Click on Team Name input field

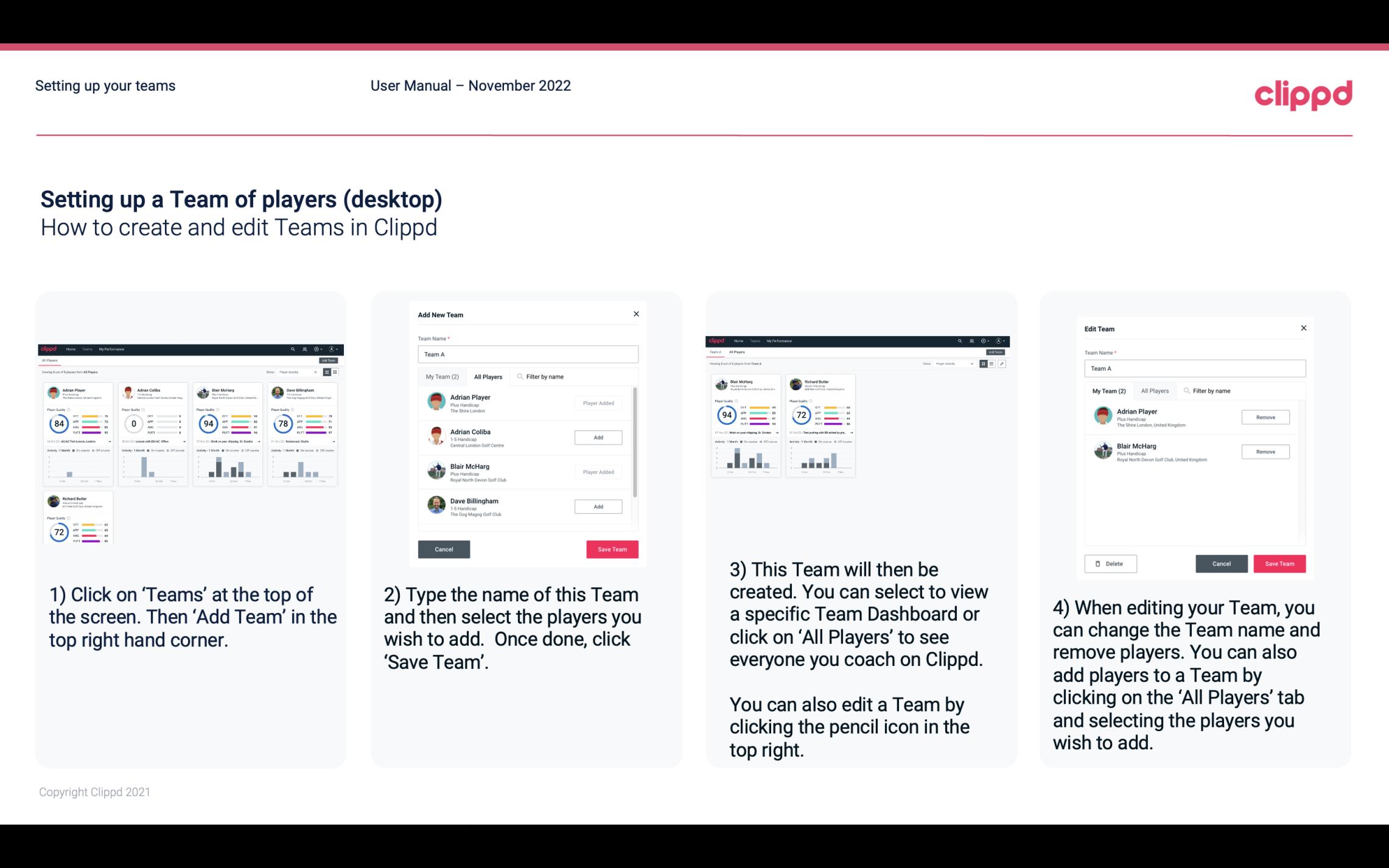(528, 354)
